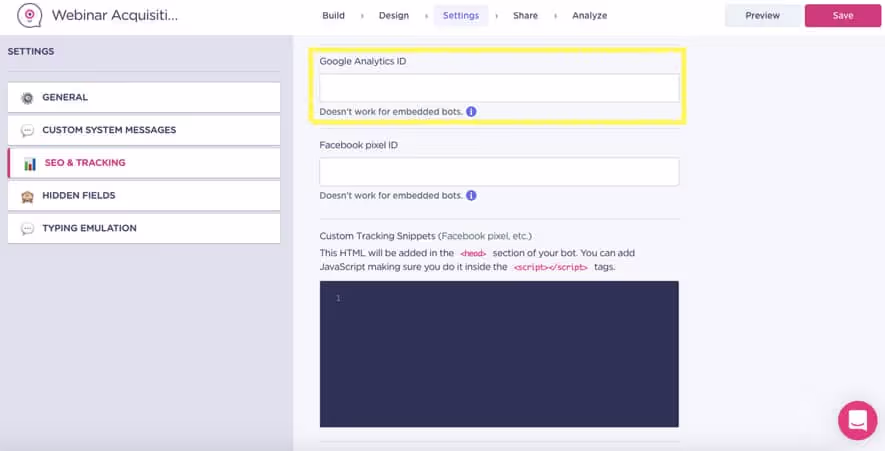
Task: Click the <script></script> code tag text
Action: [x=550, y=268]
